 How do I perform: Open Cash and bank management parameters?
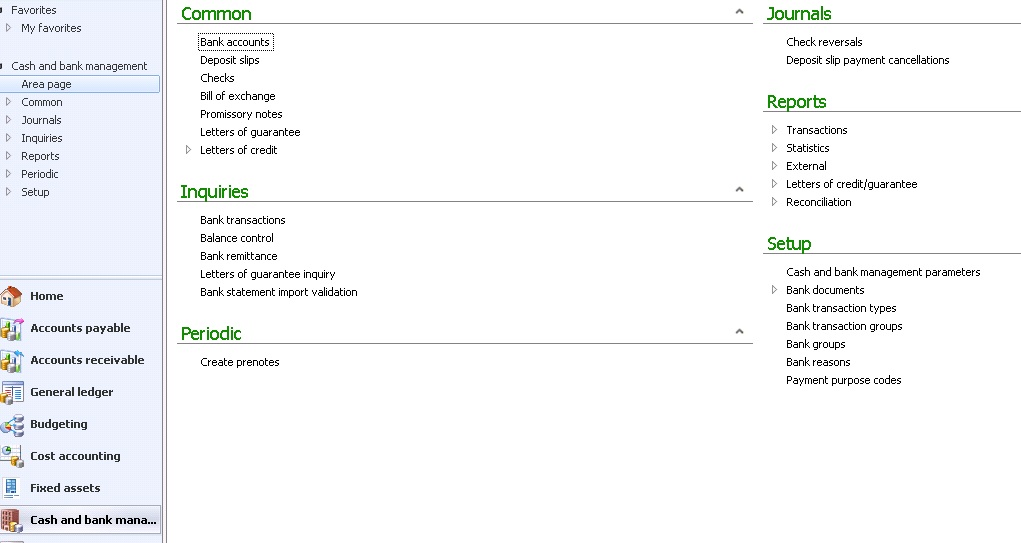coord(883,272)
